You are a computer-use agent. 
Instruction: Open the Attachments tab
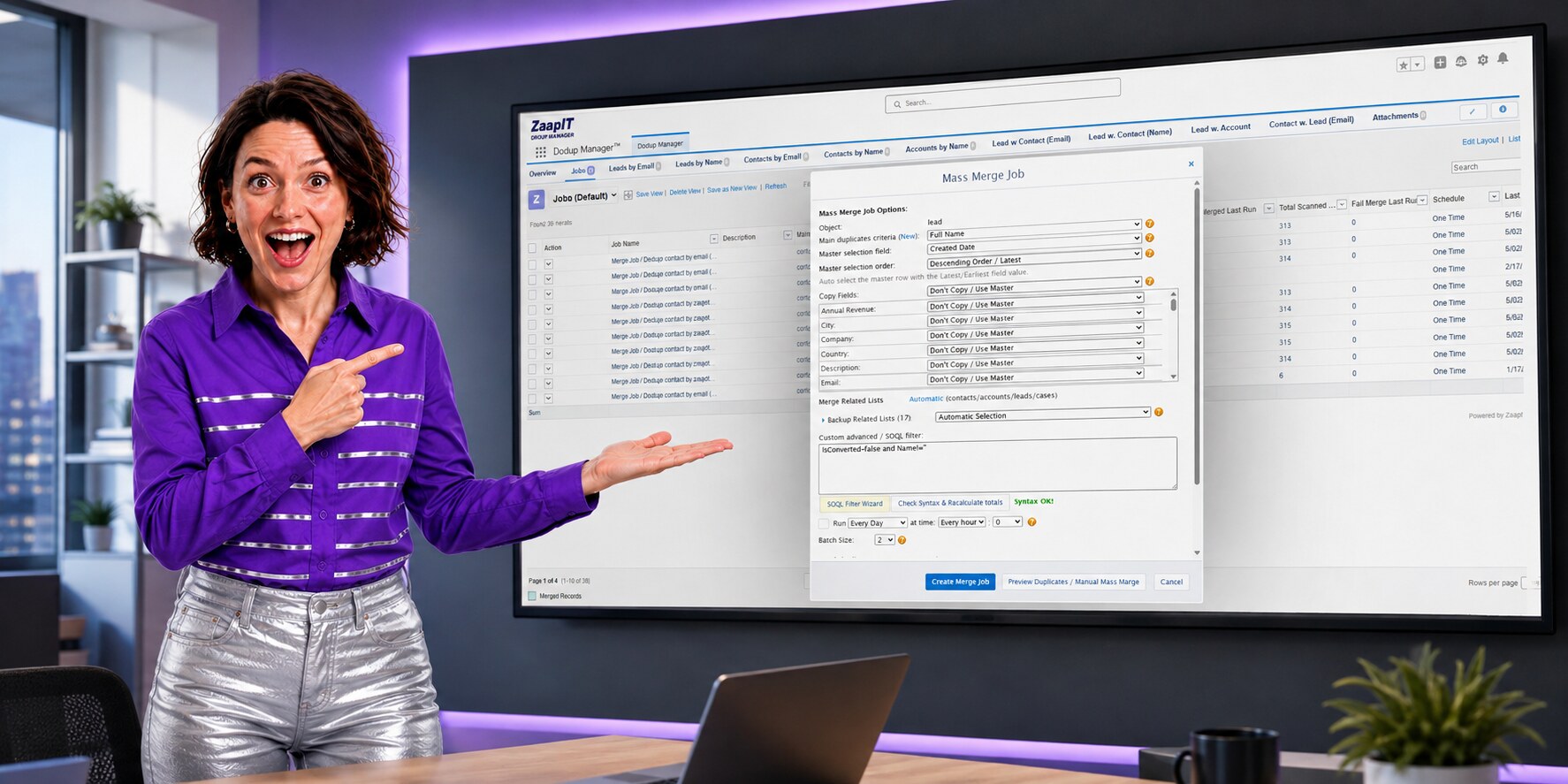[1399, 116]
